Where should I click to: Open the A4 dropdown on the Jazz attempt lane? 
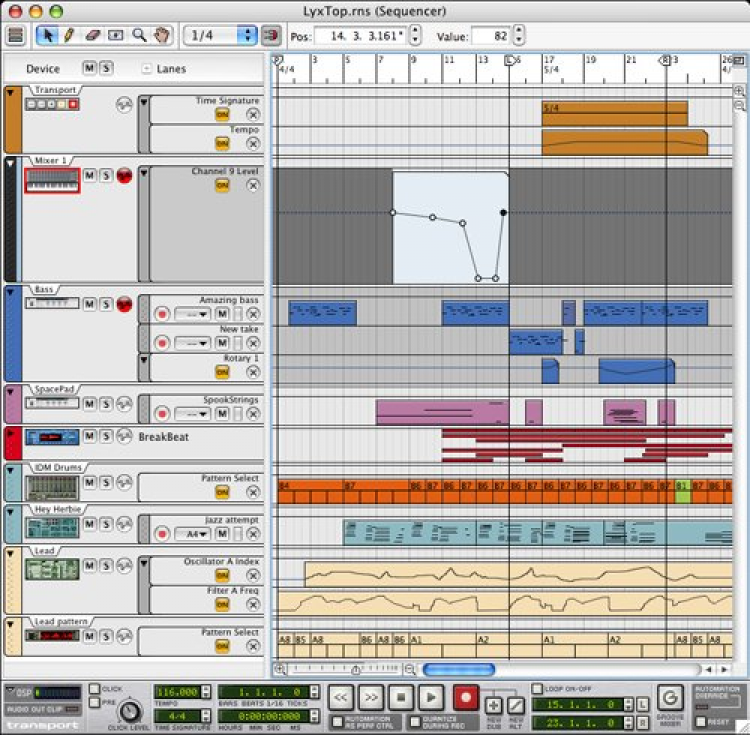point(192,534)
